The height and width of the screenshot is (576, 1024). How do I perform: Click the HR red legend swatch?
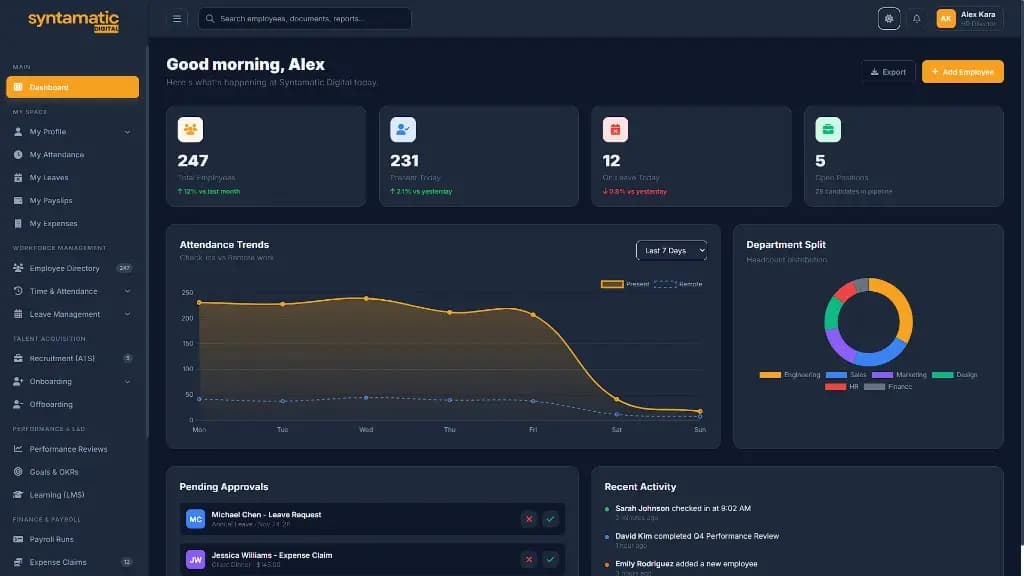pyautogui.click(x=835, y=387)
